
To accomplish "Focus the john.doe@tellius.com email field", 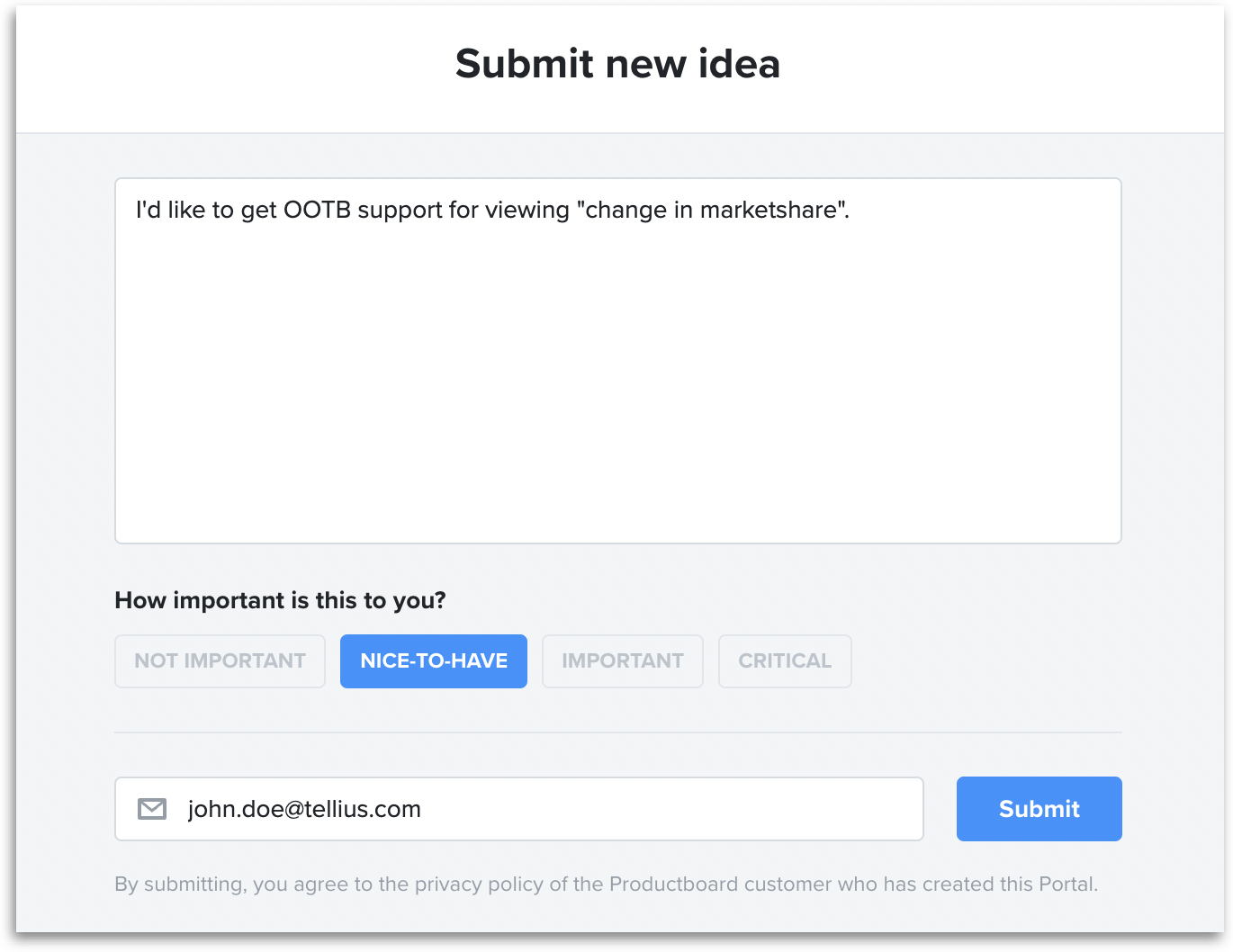I will click(519, 809).
